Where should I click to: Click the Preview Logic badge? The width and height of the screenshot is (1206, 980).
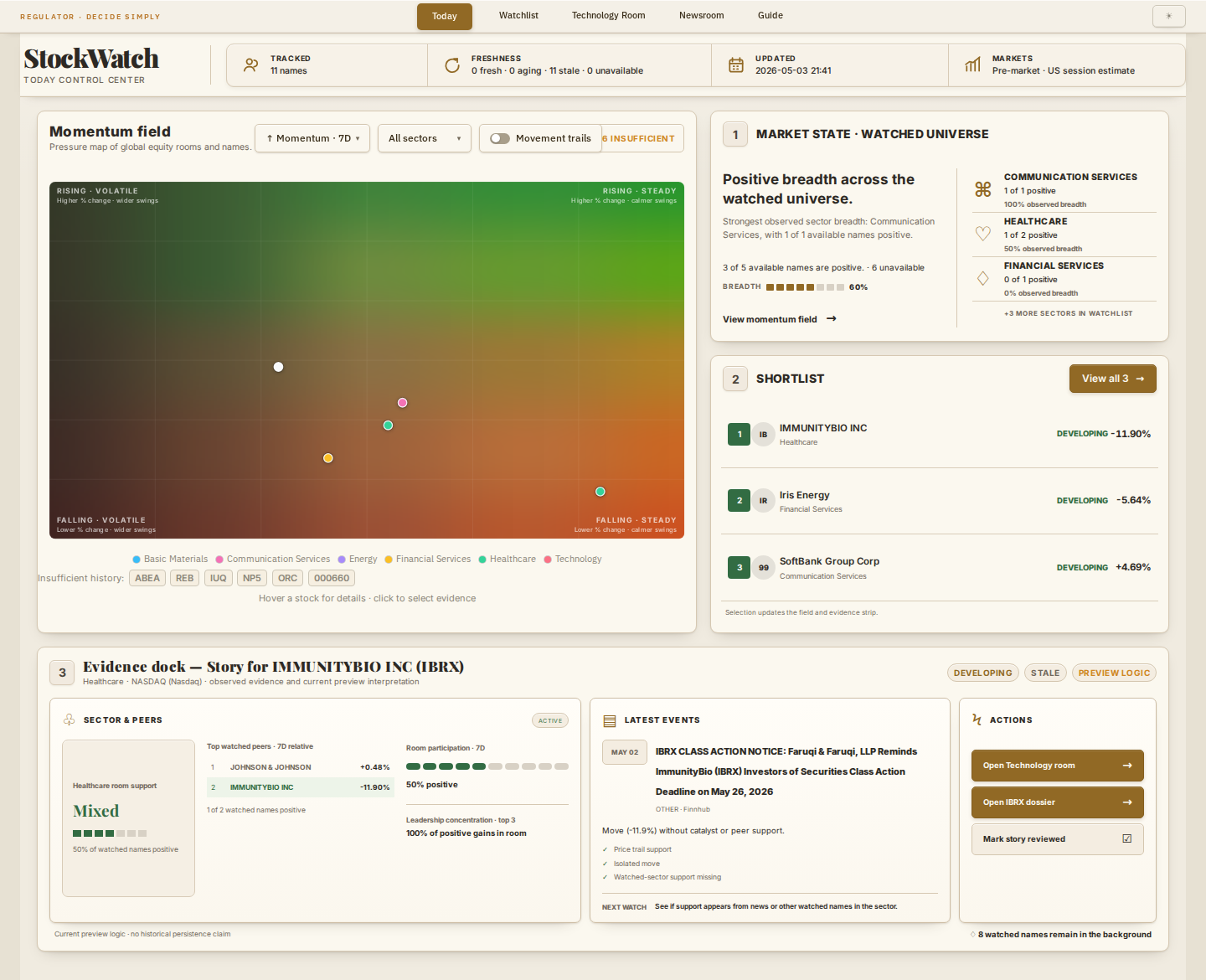click(1114, 673)
